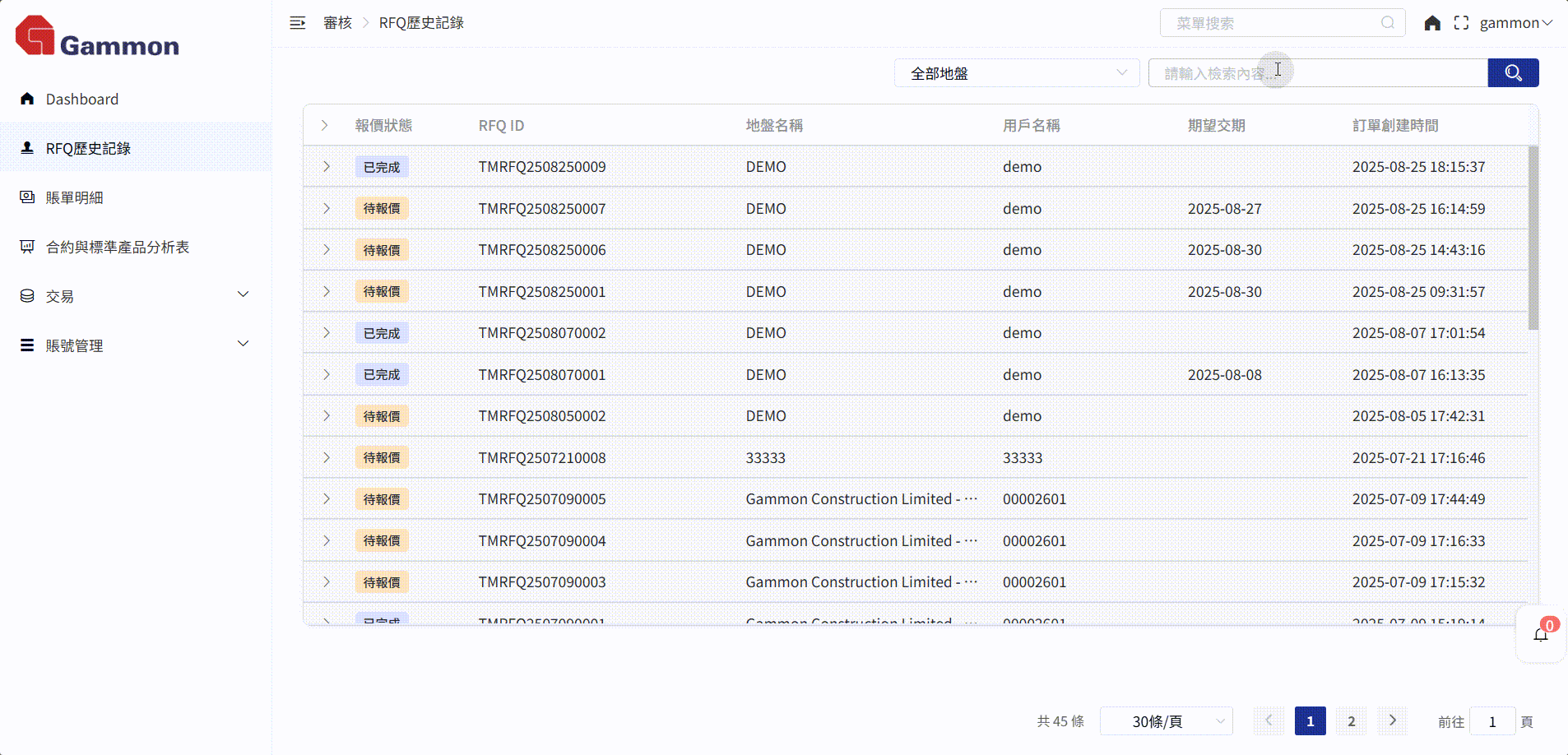This screenshot has width=1568, height=755.
Task: Expand row TMRFQ2508250009
Action: point(327,167)
